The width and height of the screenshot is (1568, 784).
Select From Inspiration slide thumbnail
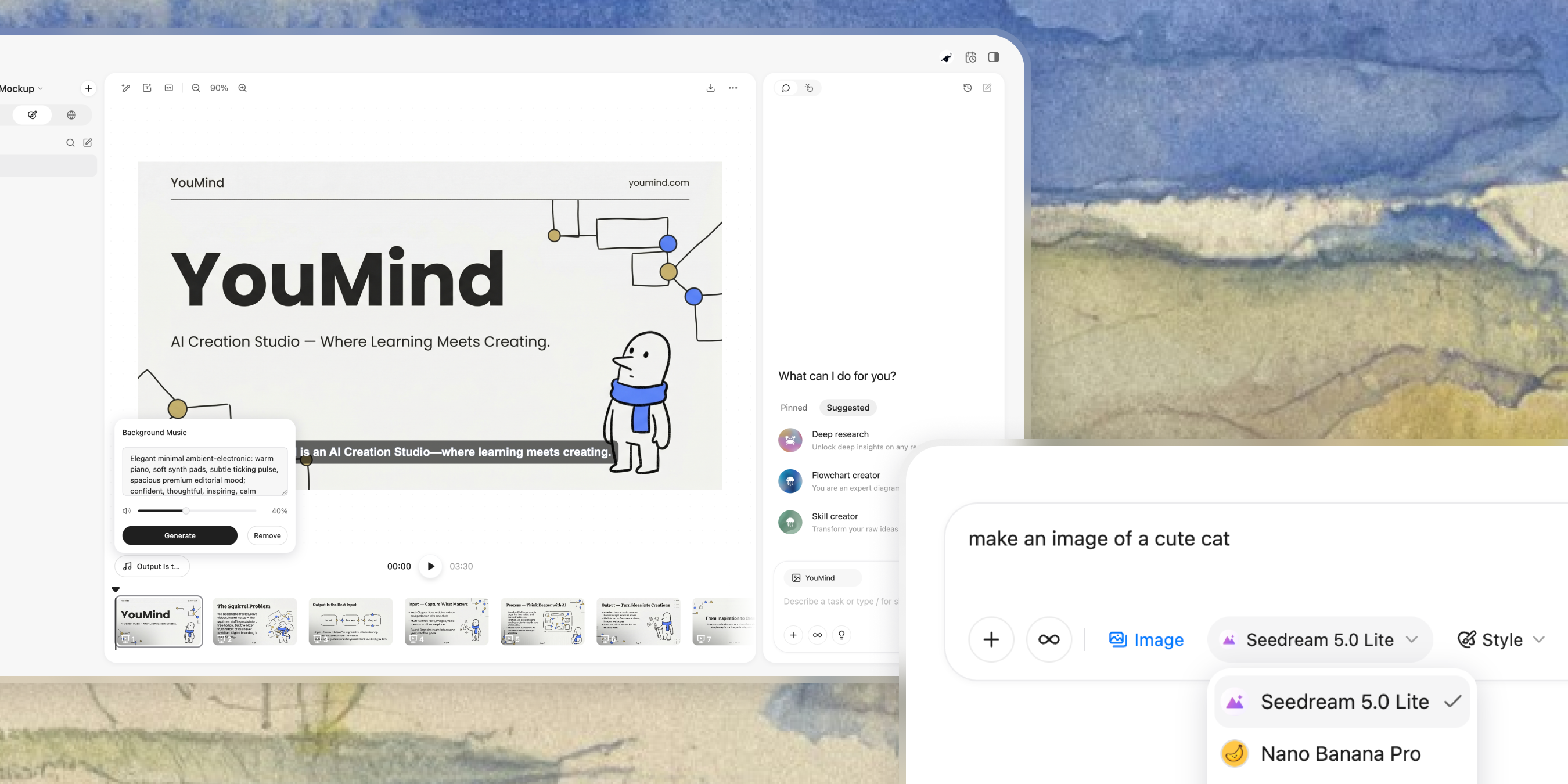coord(723,621)
